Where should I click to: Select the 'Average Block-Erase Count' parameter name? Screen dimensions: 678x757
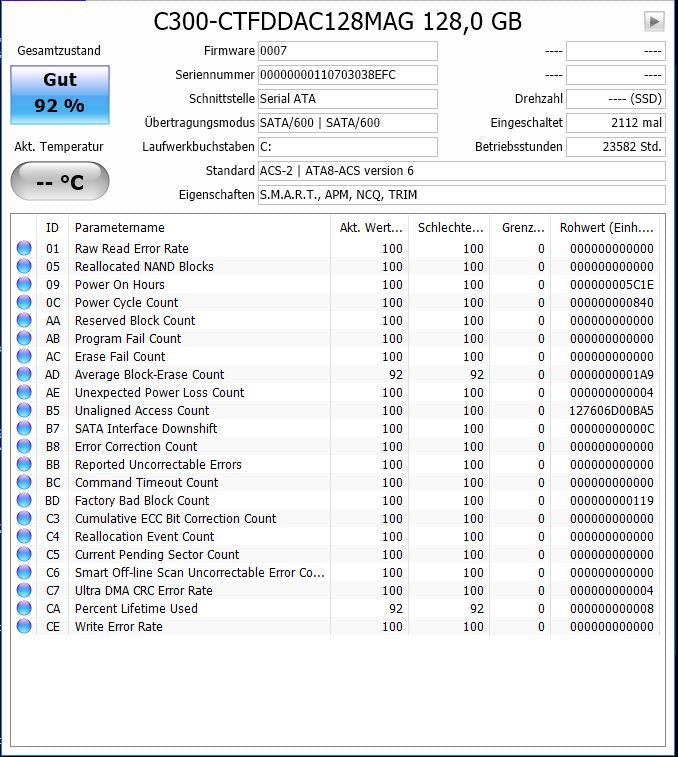click(149, 374)
